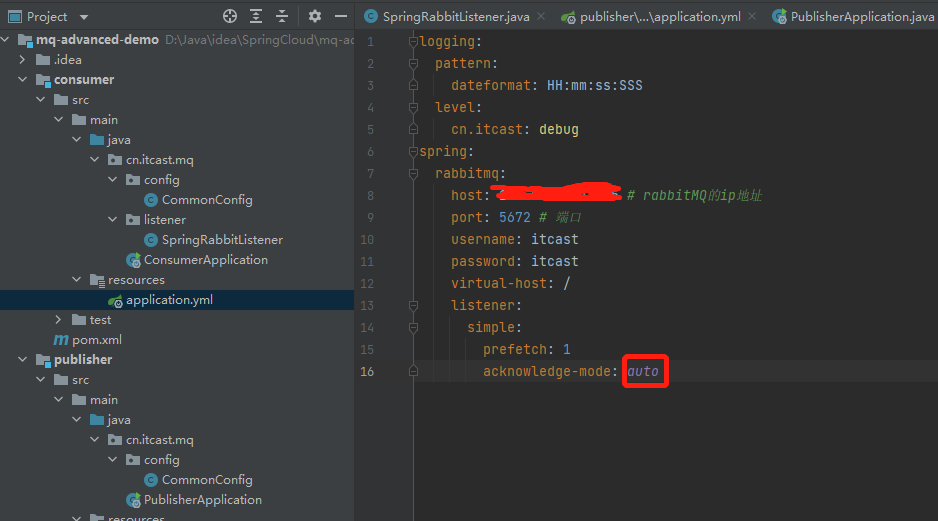Click the publisher module folder icon
938x521 pixels.
pos(43,360)
